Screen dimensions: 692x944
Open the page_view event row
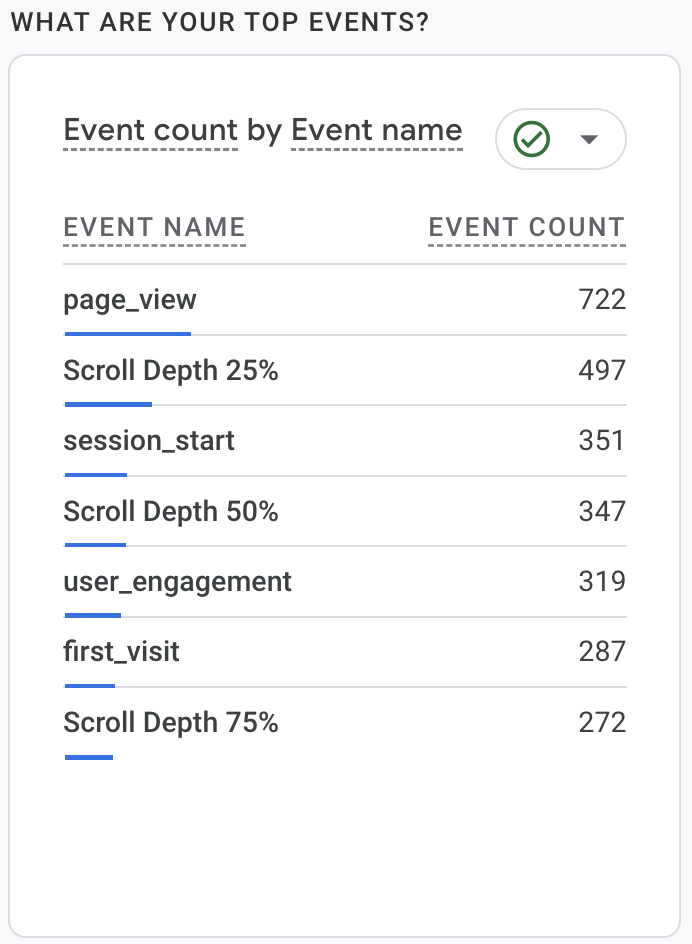click(130, 300)
